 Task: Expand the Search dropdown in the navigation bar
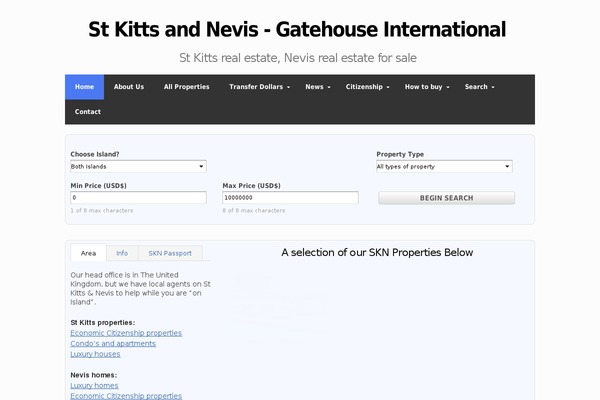(x=479, y=87)
